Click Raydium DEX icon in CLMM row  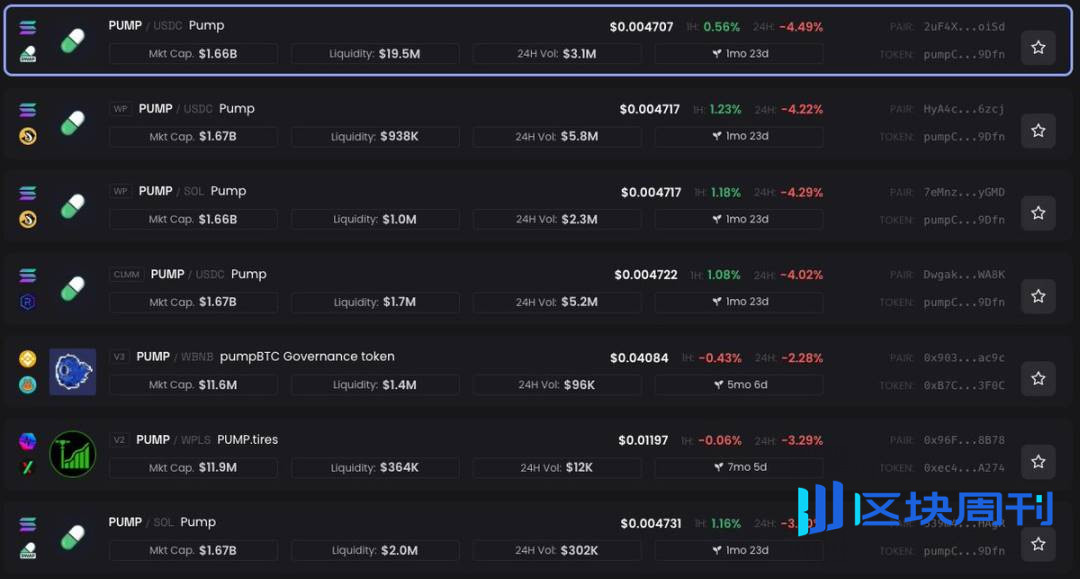pyautogui.click(x=28, y=302)
